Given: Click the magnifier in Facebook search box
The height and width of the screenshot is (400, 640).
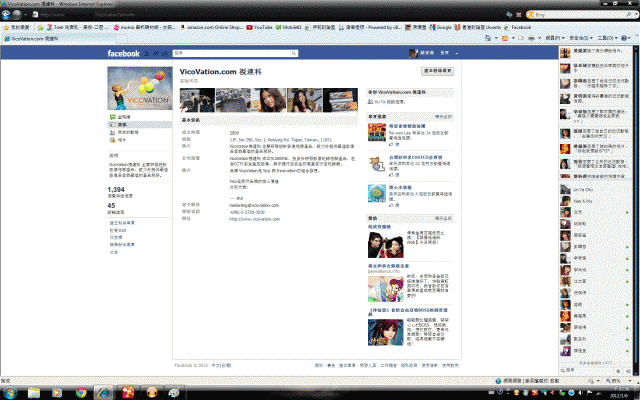Looking at the screenshot, I should pyautogui.click(x=293, y=53).
